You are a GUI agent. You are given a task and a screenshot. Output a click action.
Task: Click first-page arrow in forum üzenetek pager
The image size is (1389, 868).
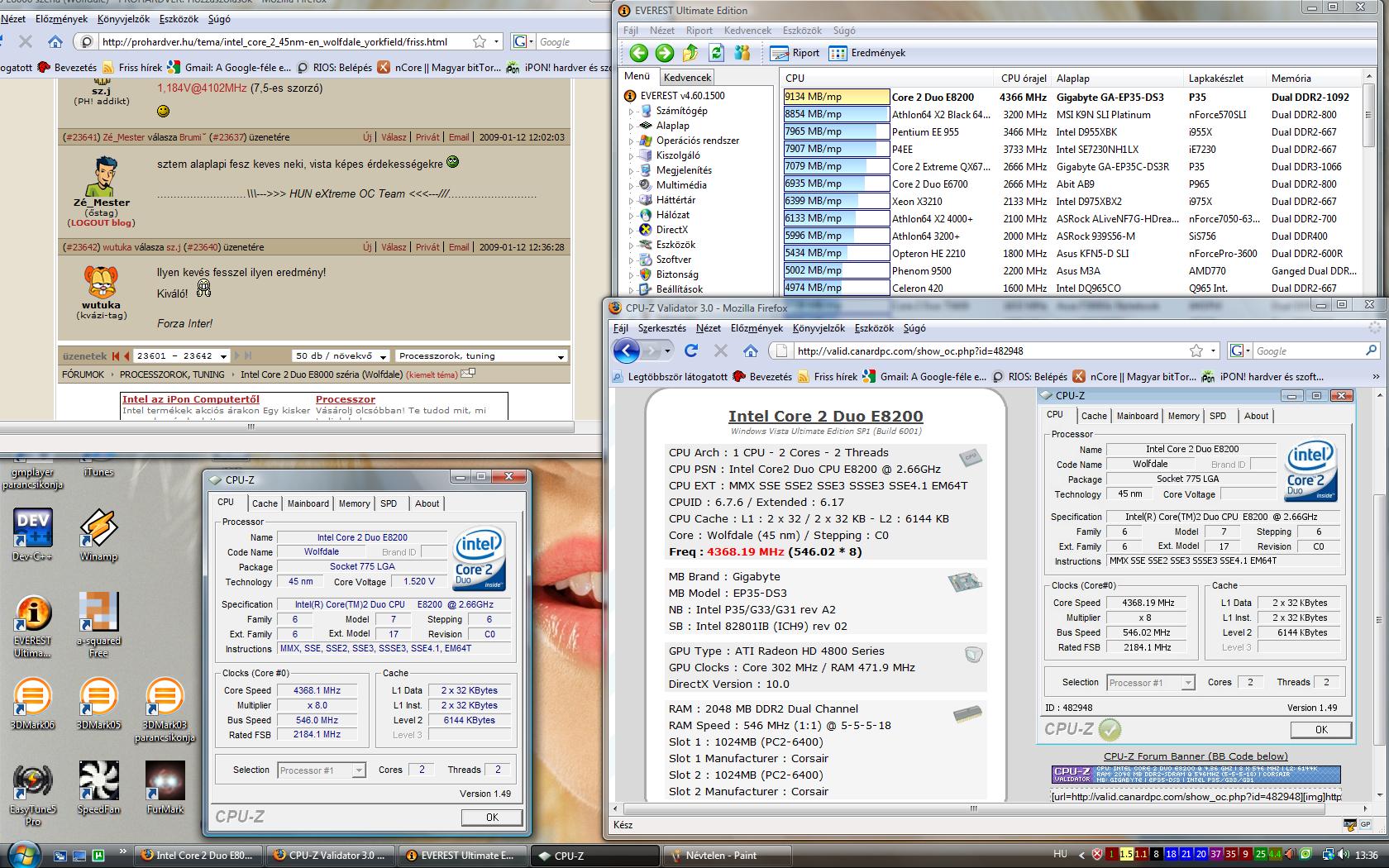(117, 356)
